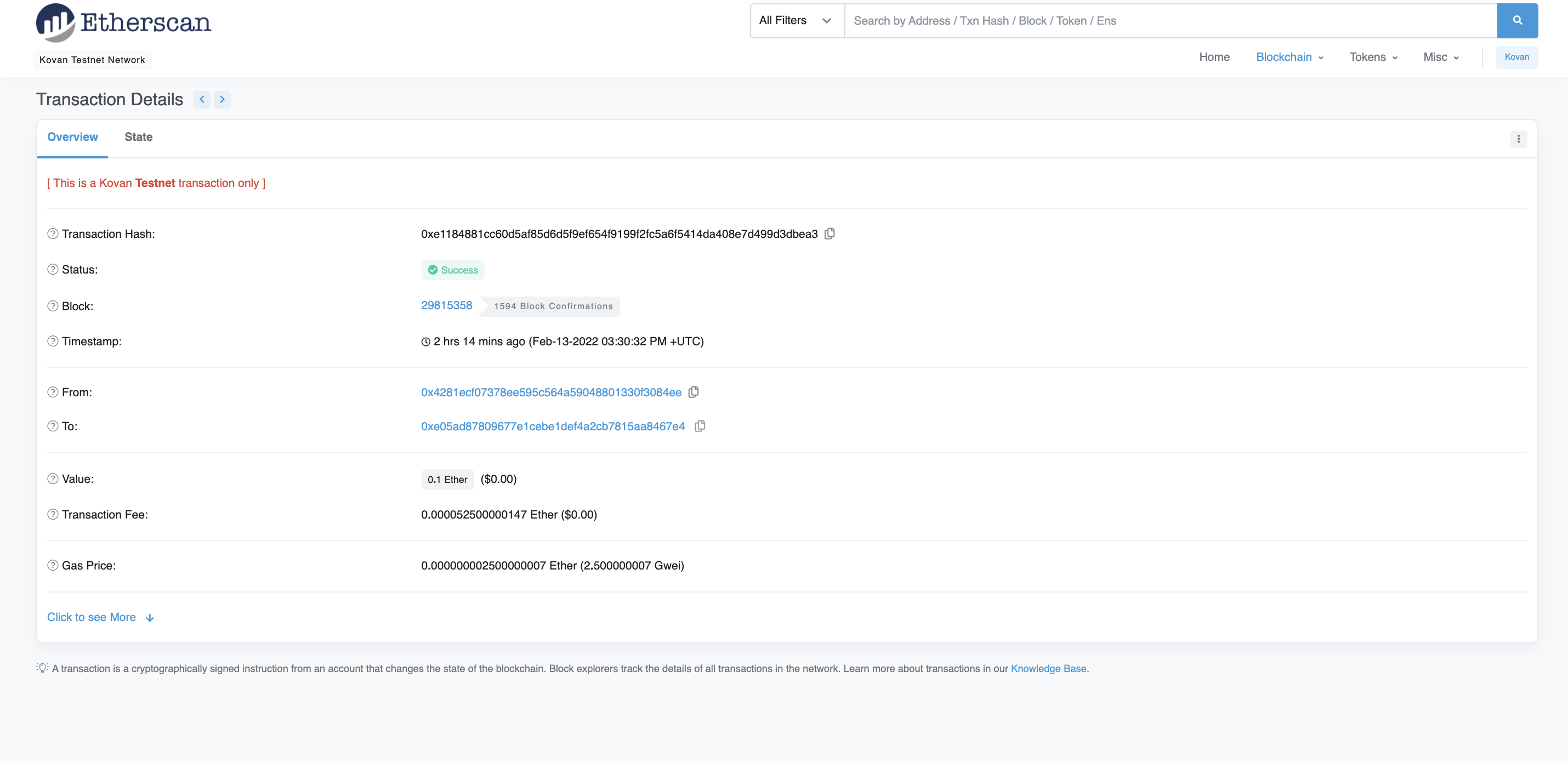The width and height of the screenshot is (1568, 763).
Task: Click help icon beside Transaction Hash
Action: pyautogui.click(x=53, y=234)
